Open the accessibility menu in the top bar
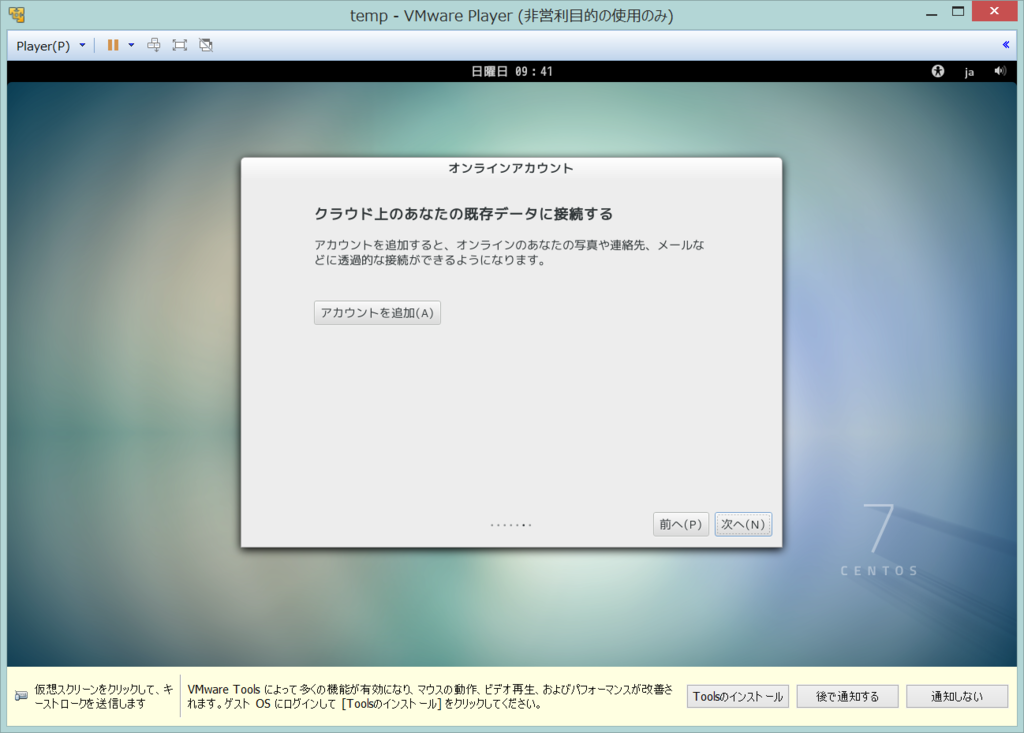 pyautogui.click(x=937, y=71)
